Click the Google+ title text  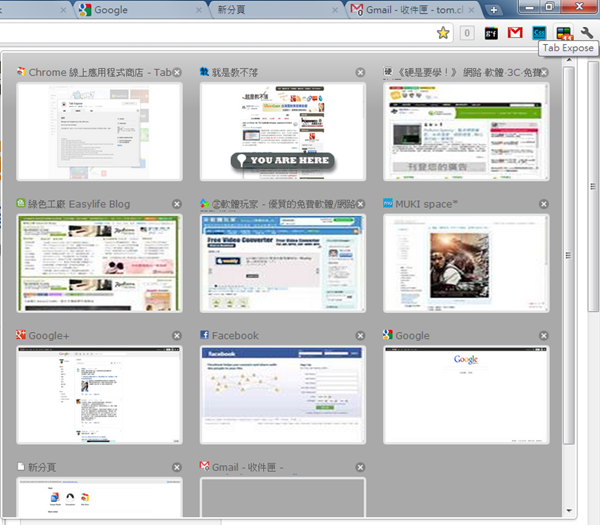(49, 336)
